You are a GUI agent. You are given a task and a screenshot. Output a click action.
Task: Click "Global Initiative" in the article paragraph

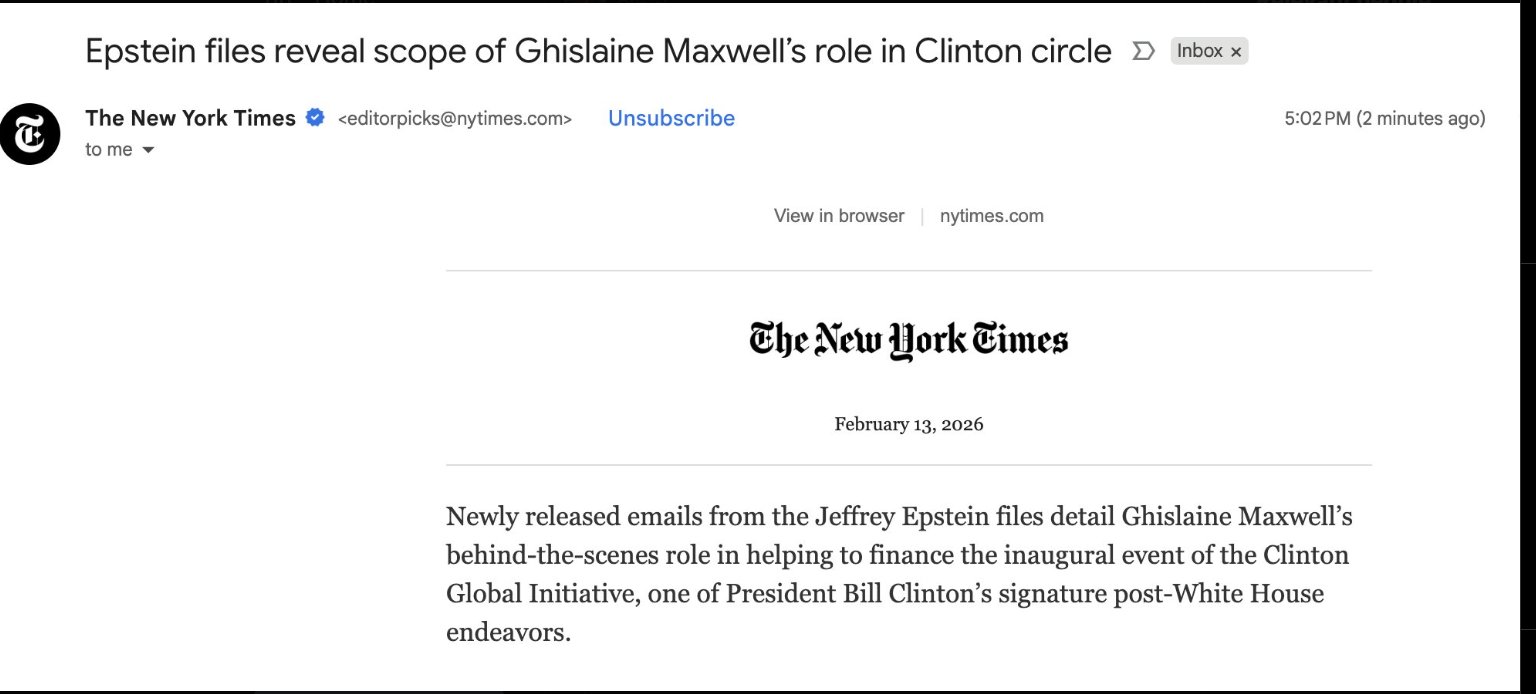point(539,594)
